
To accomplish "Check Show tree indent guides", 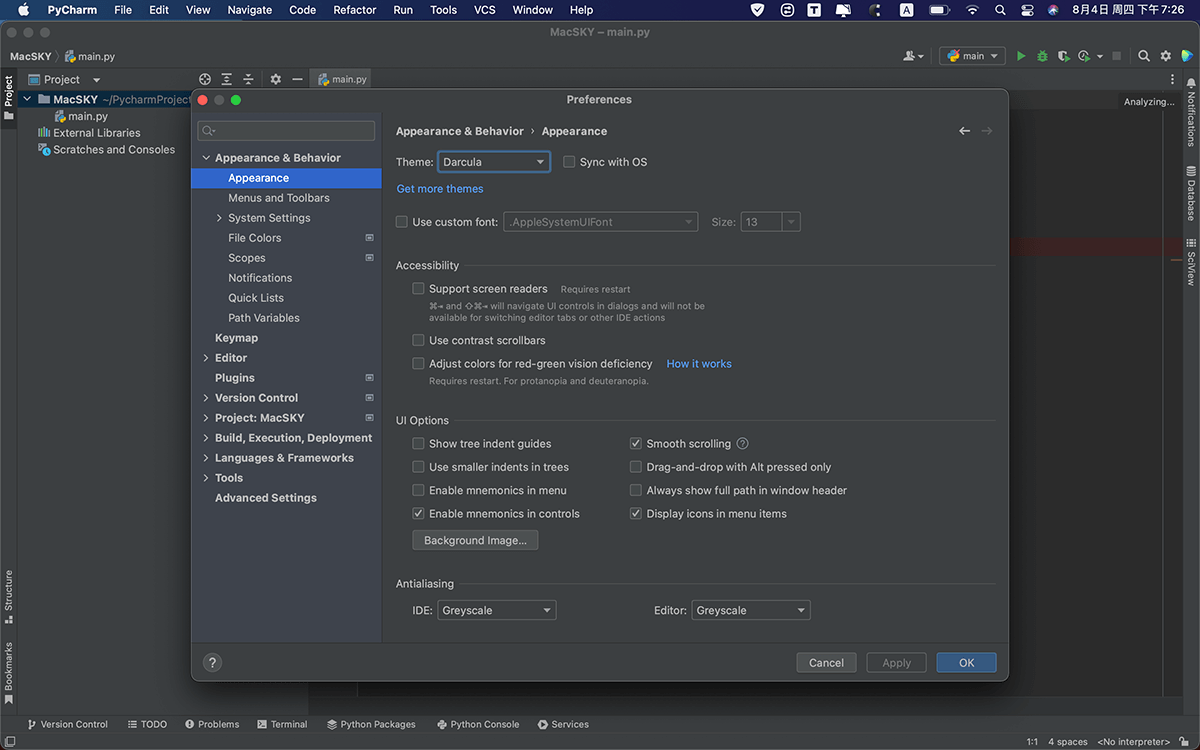I will [419, 444].
